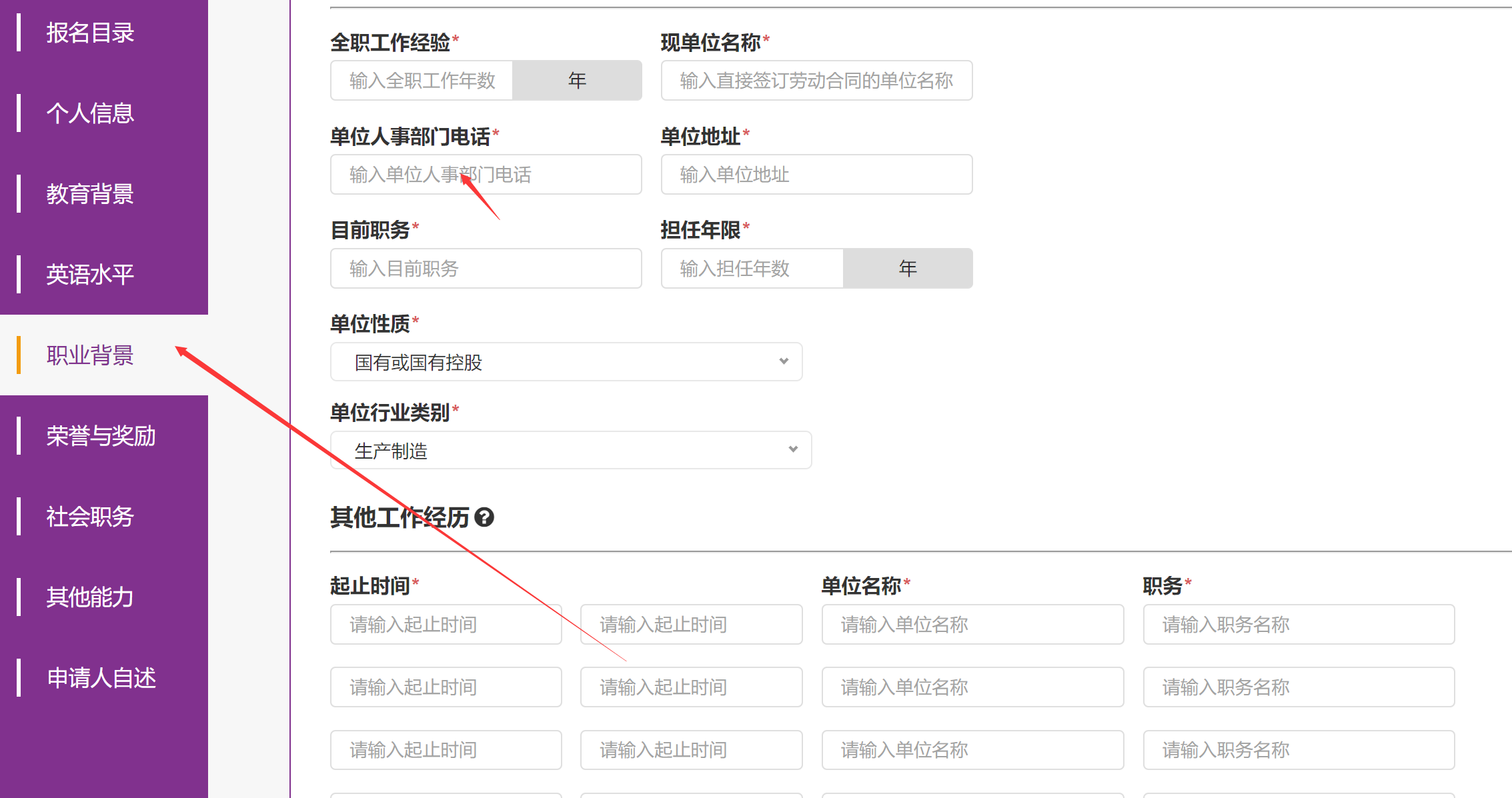The height and width of the screenshot is (798, 1512).
Task: Focus first-row start 起止时间 input
Action: pyautogui.click(x=446, y=625)
